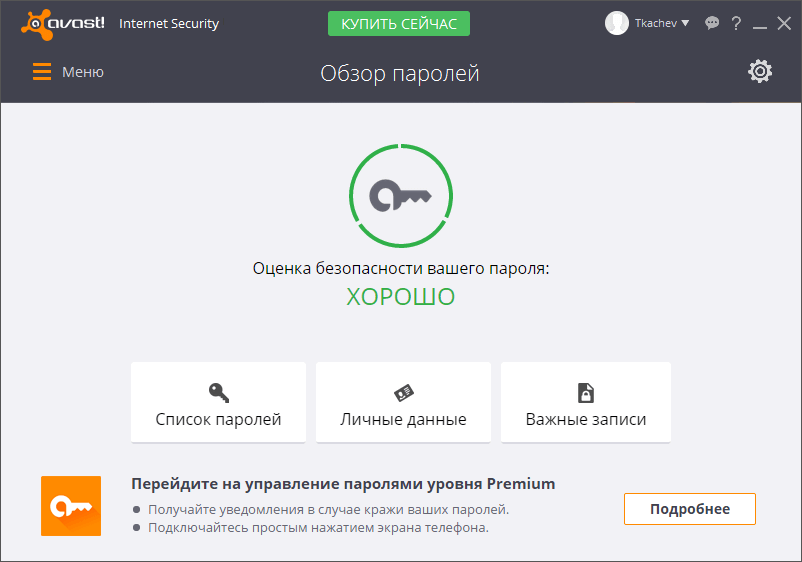Click the large key security score icon
This screenshot has width=802, height=562.
pyautogui.click(x=401, y=195)
